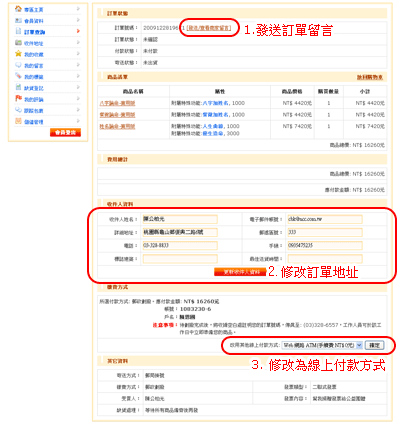Open the online payment method dropdown
Viewport: 400px width, 424px height.
tap(322, 345)
